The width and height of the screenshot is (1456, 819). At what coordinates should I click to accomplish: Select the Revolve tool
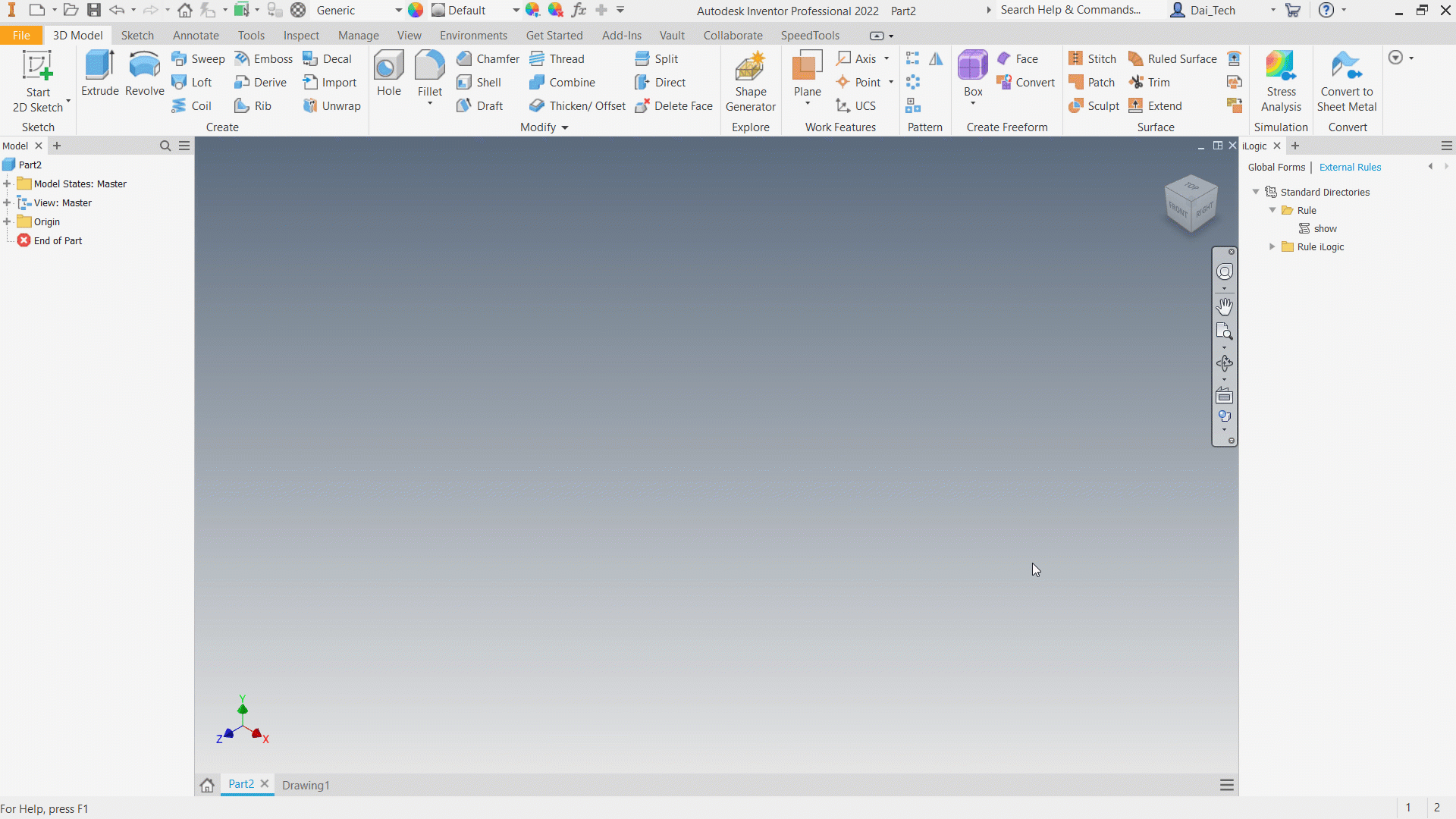144,74
